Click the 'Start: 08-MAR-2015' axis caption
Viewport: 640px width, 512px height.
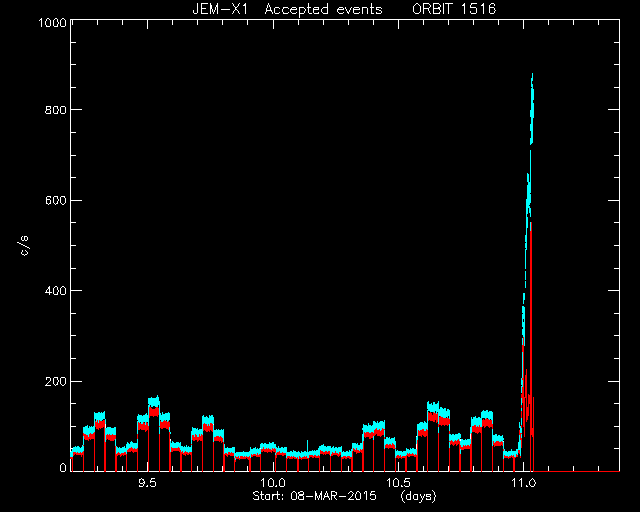click(314, 496)
